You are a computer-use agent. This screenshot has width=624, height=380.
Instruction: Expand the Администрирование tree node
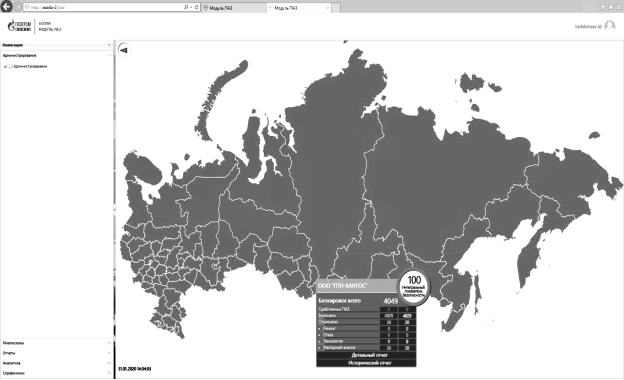5,66
